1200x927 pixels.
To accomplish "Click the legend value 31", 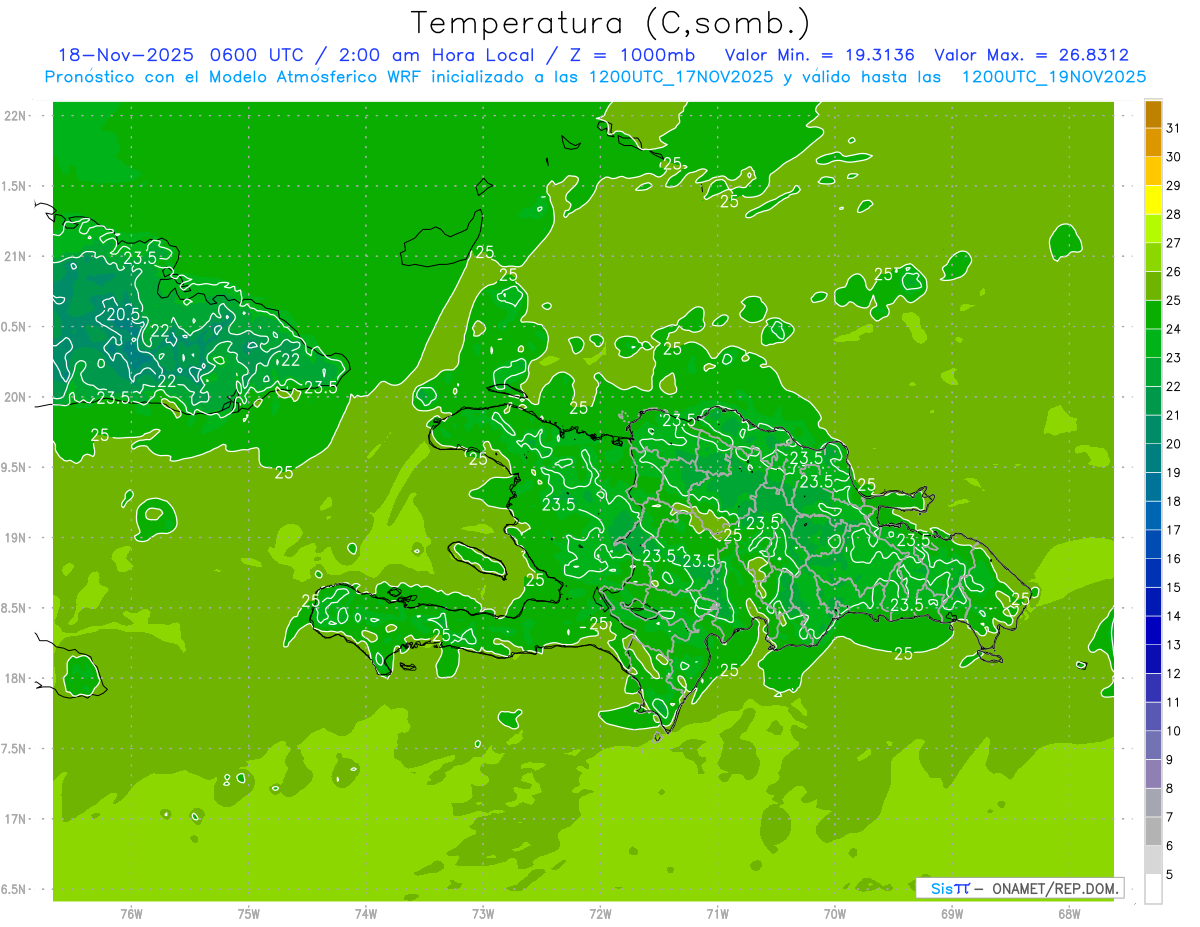I will coord(1173,128).
